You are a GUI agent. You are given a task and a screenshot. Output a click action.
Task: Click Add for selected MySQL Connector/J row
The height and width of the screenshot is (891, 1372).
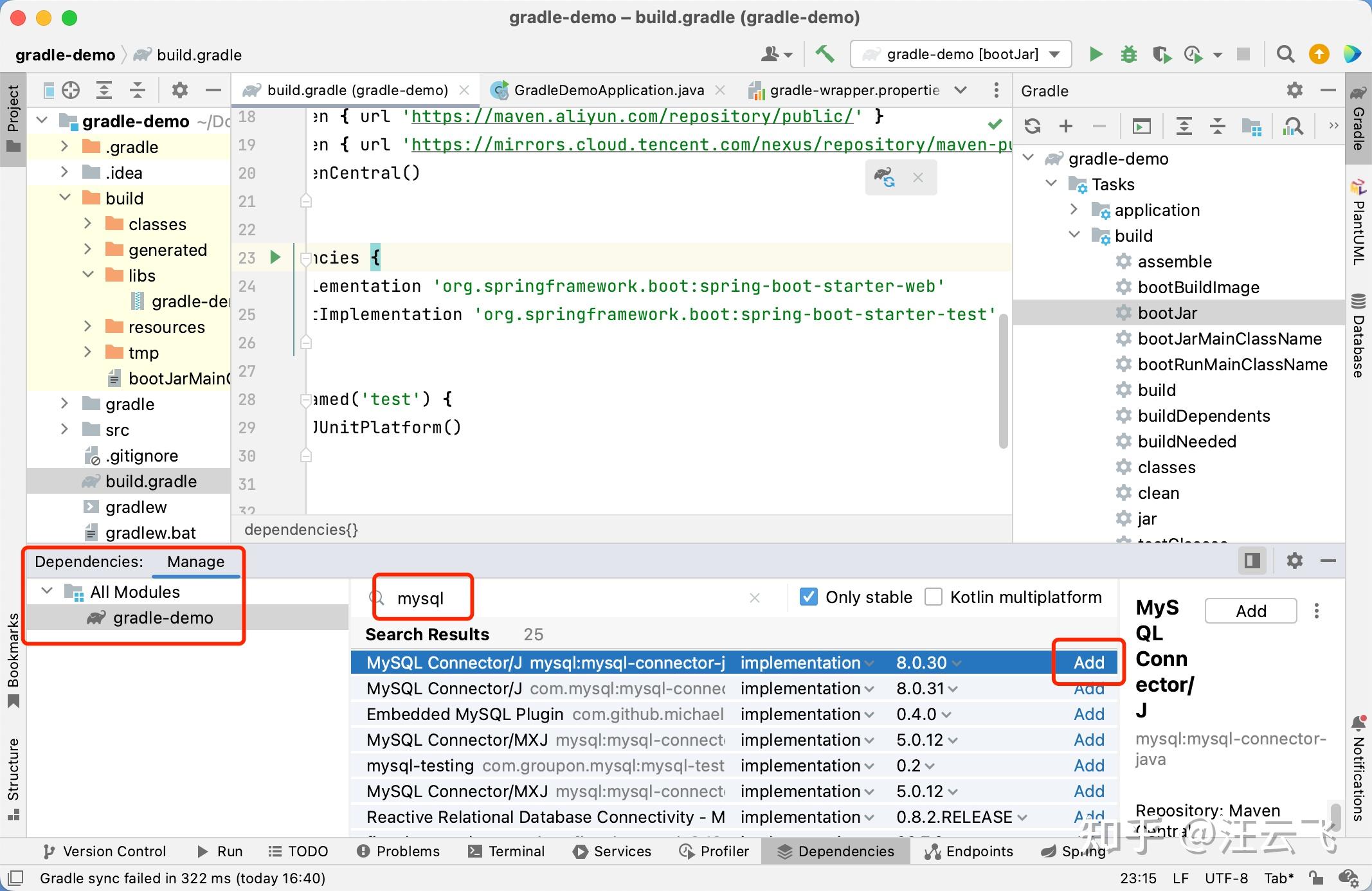coord(1089,663)
